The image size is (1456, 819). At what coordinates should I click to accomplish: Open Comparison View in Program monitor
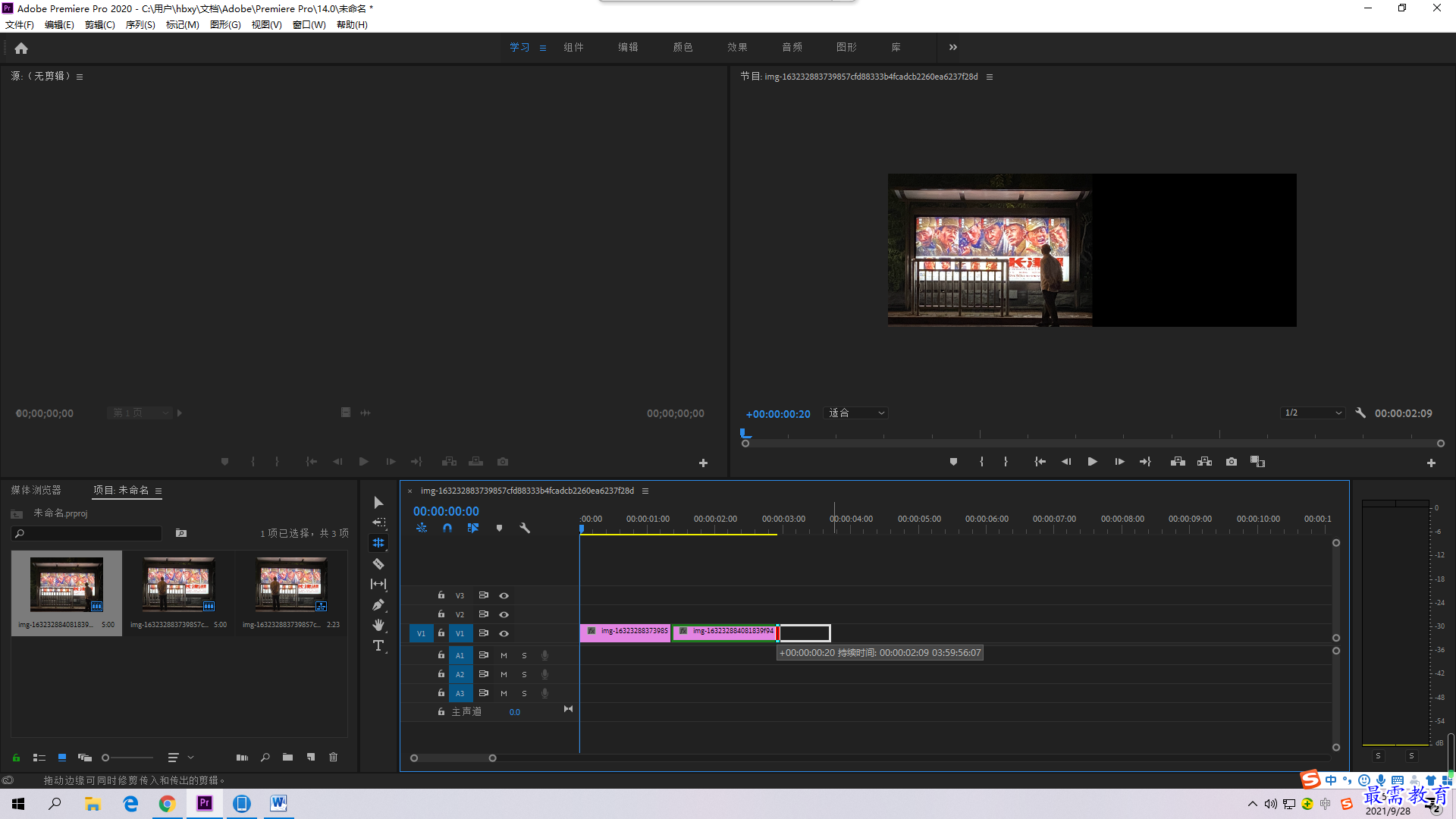tap(1257, 462)
